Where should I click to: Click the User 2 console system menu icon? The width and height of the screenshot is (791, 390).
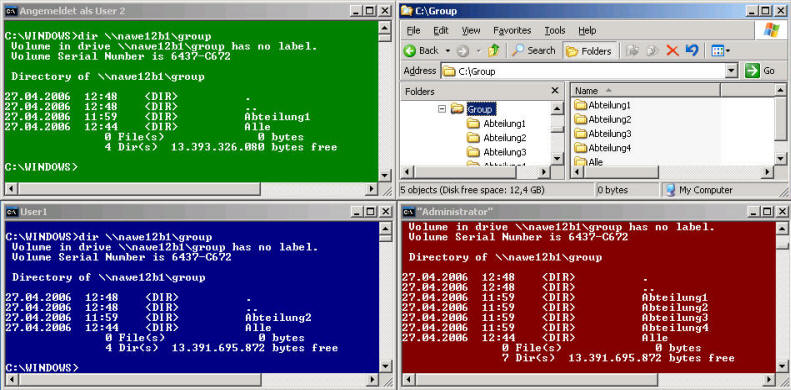(11, 11)
